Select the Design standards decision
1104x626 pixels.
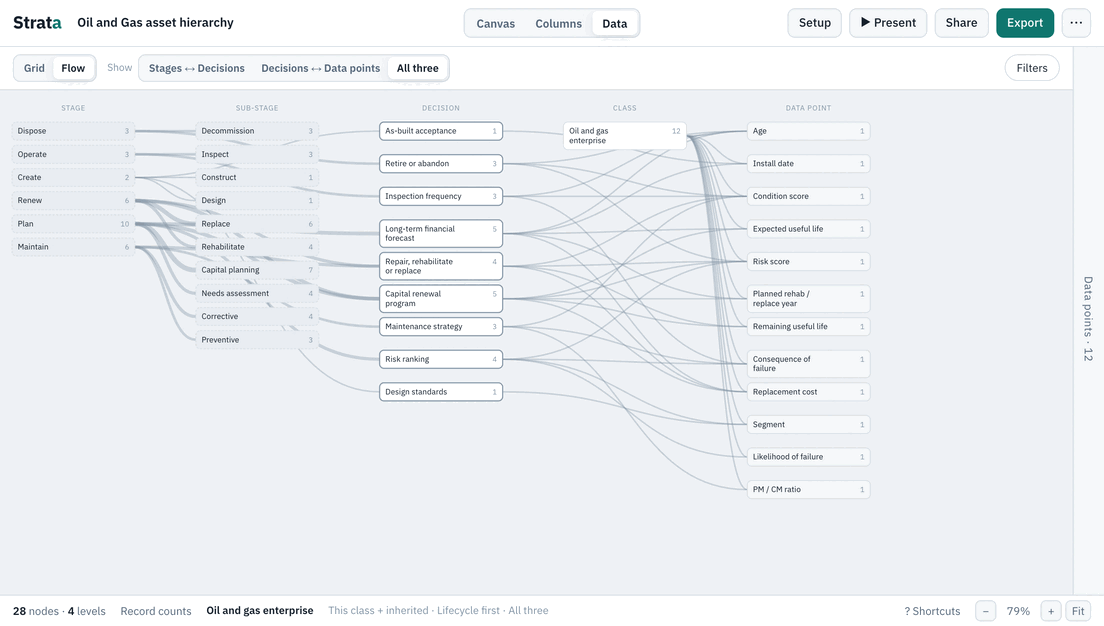pyautogui.click(x=441, y=392)
